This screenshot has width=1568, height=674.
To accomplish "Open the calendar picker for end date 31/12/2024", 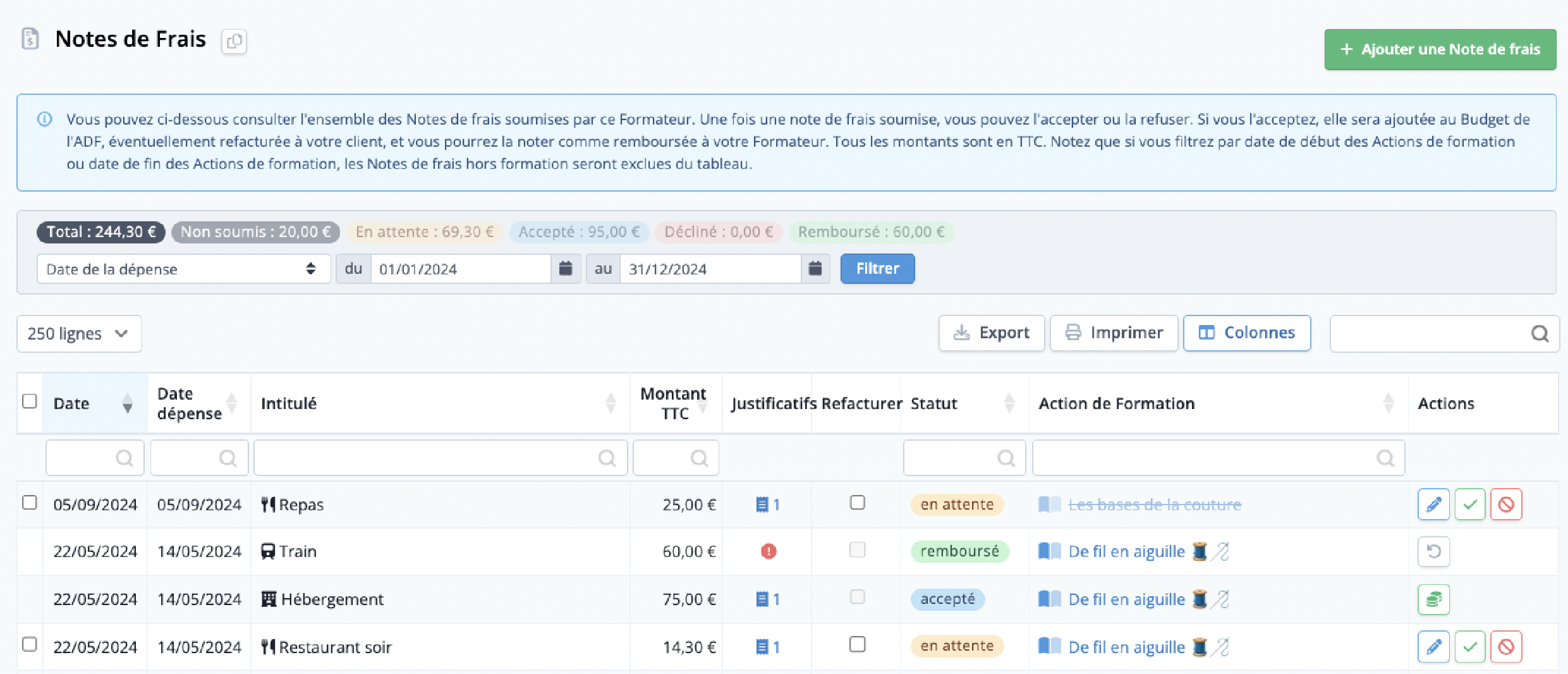I will [x=815, y=269].
